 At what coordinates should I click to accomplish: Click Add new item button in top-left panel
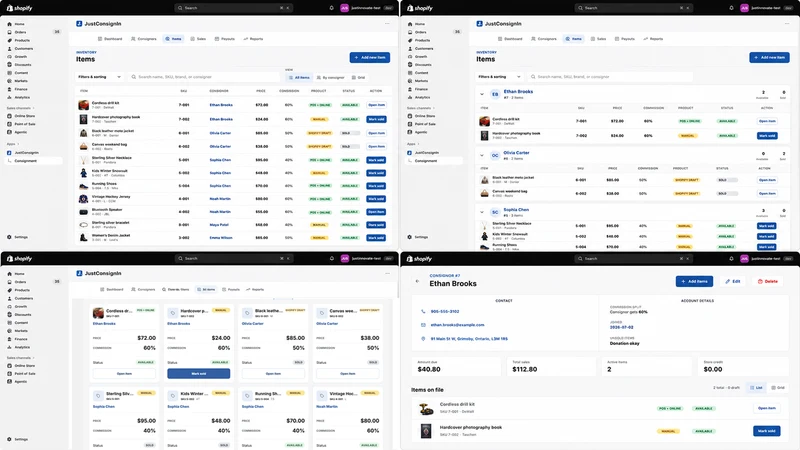pos(370,58)
